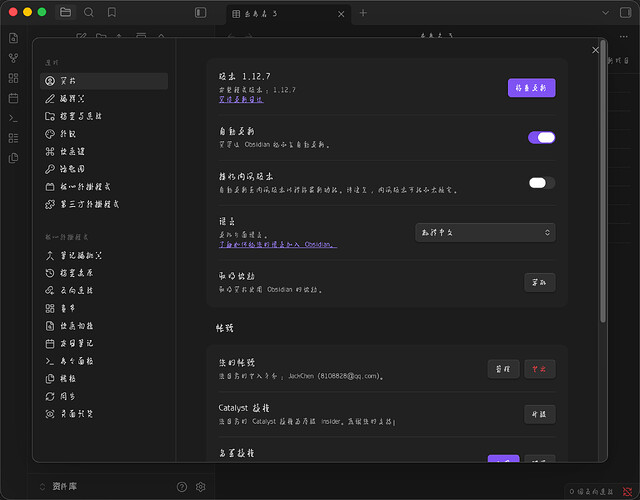Open the About section with the person icon
The width and height of the screenshot is (640, 500).
pyautogui.click(x=104, y=81)
